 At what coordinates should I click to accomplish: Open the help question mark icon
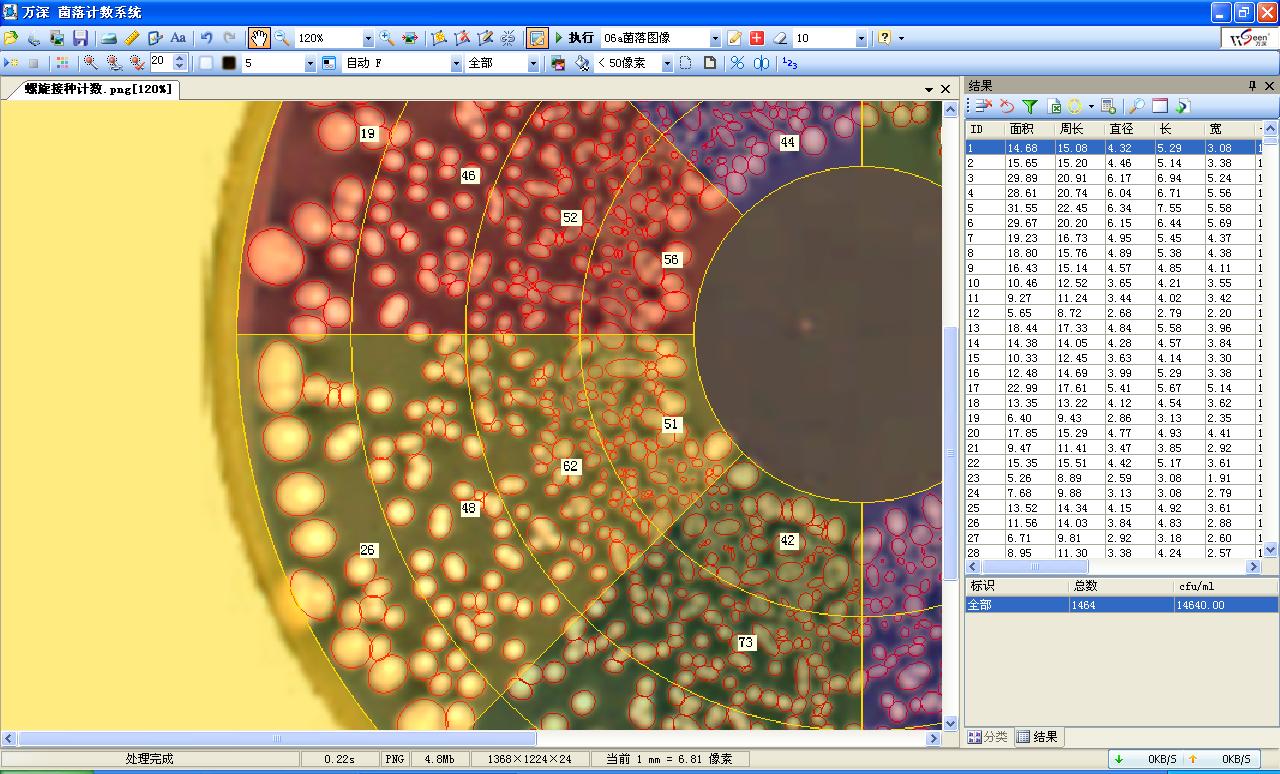(885, 38)
